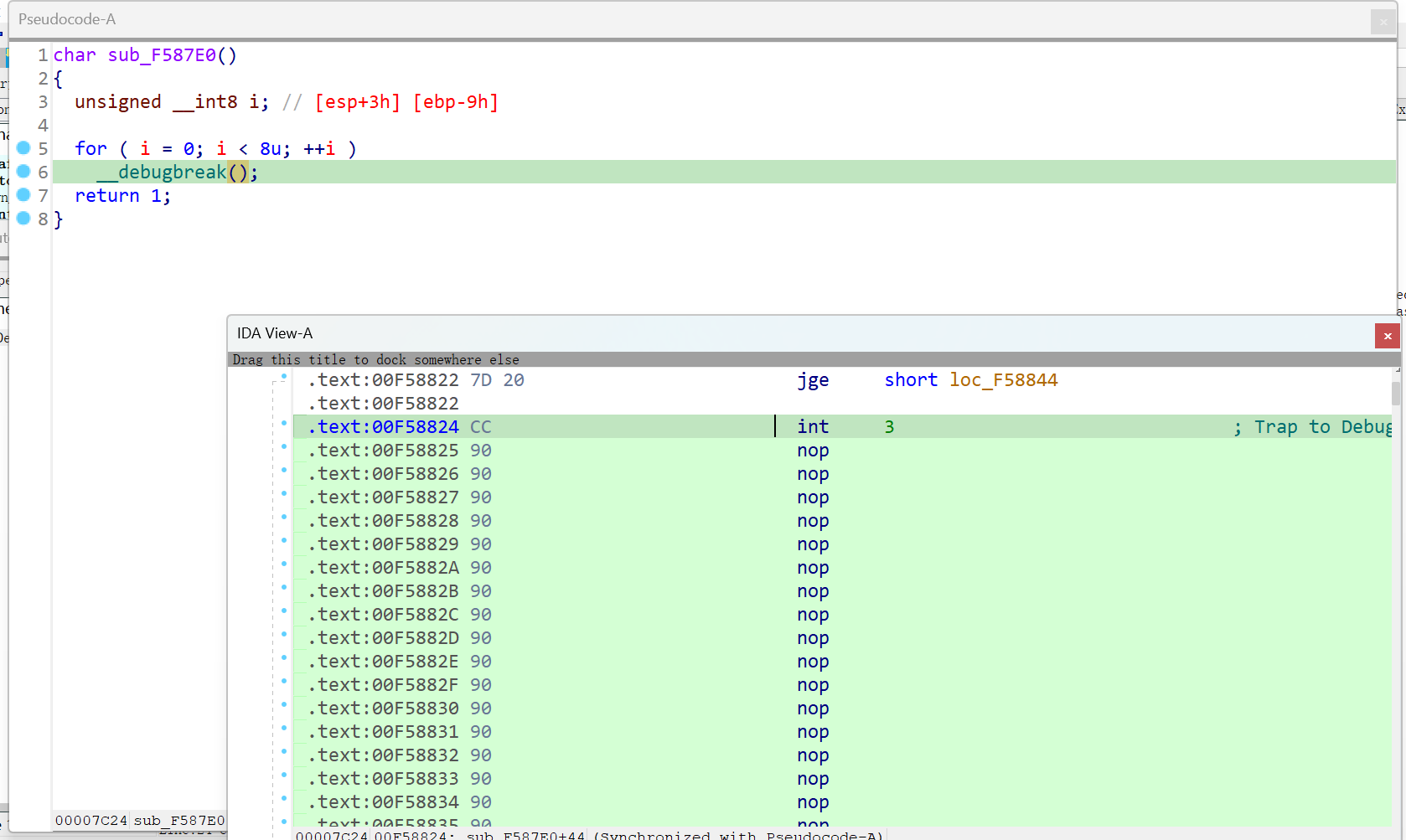
Task: Select the nop line at .text:00F5882A
Action: coord(842,568)
